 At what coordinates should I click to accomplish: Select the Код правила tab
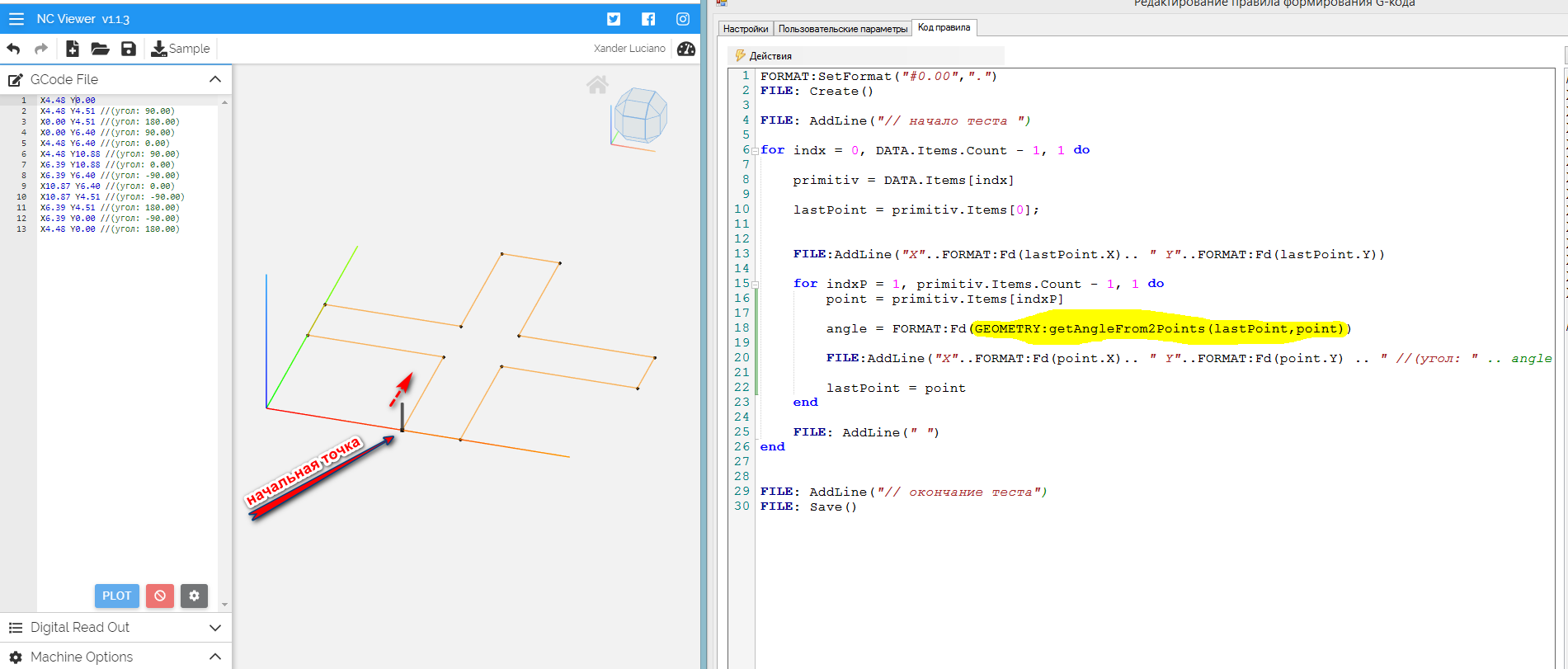coord(944,28)
